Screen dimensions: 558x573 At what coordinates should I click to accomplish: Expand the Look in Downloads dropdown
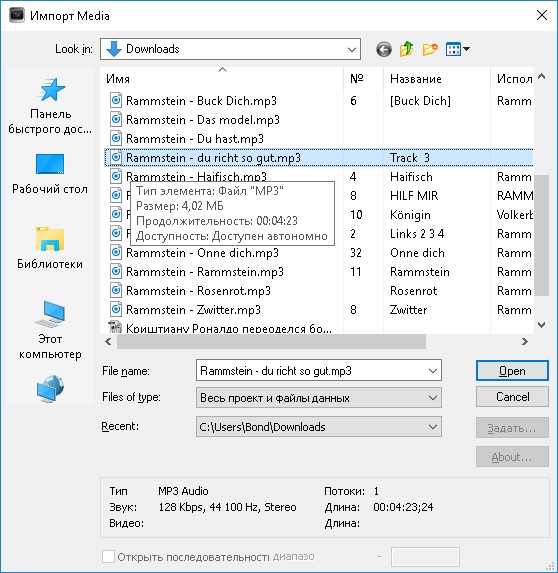(x=352, y=49)
